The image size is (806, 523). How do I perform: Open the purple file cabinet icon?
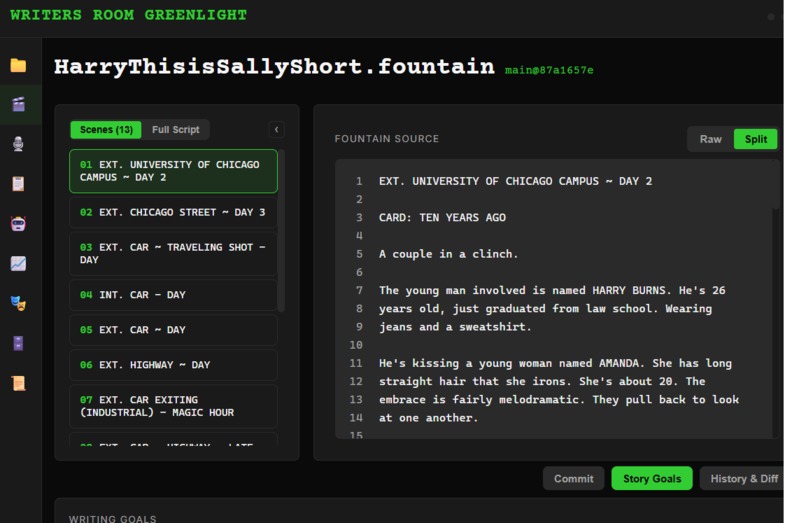point(18,343)
